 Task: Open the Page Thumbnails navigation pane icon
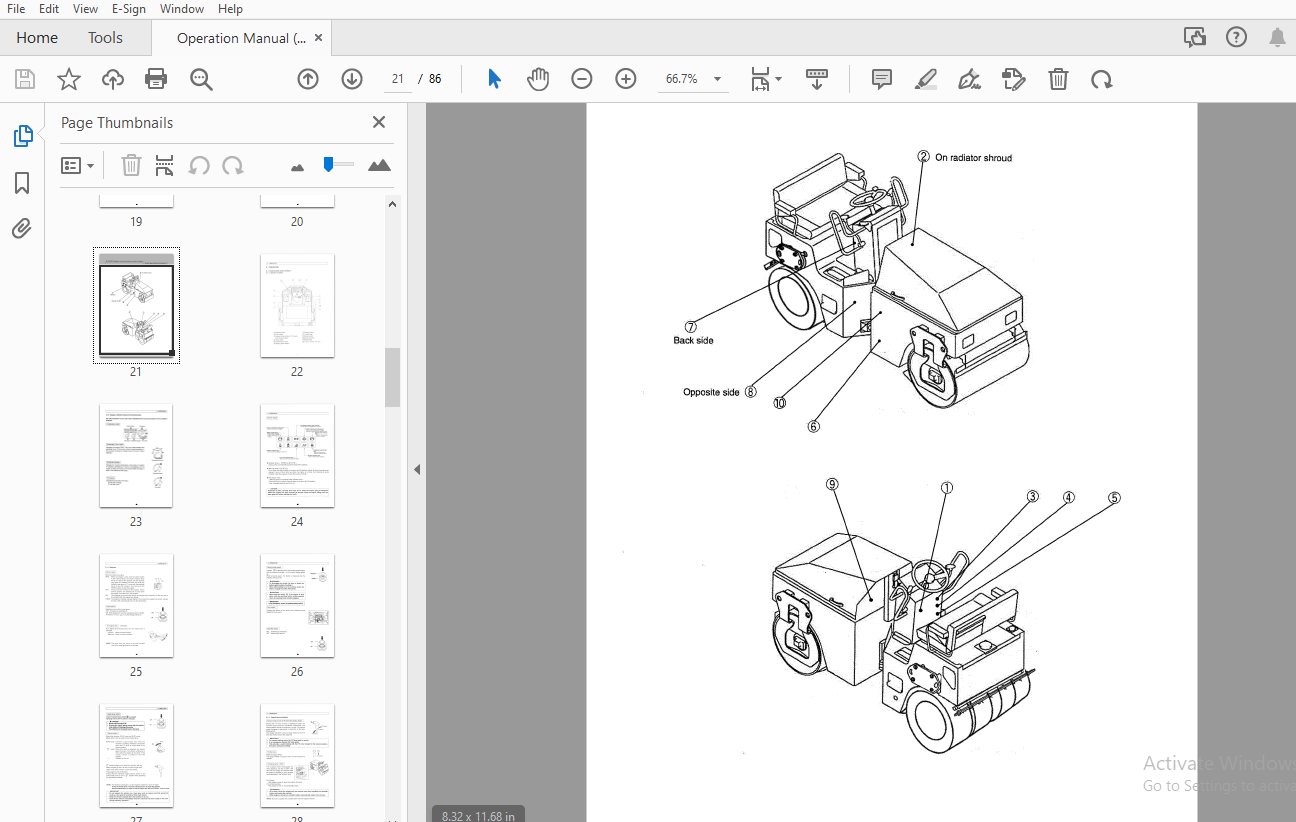22,136
